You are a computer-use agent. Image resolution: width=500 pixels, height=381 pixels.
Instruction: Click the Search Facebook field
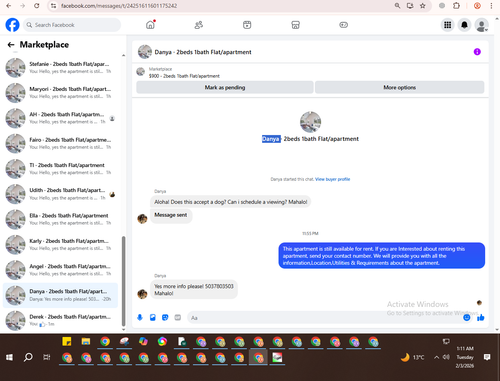point(72,25)
